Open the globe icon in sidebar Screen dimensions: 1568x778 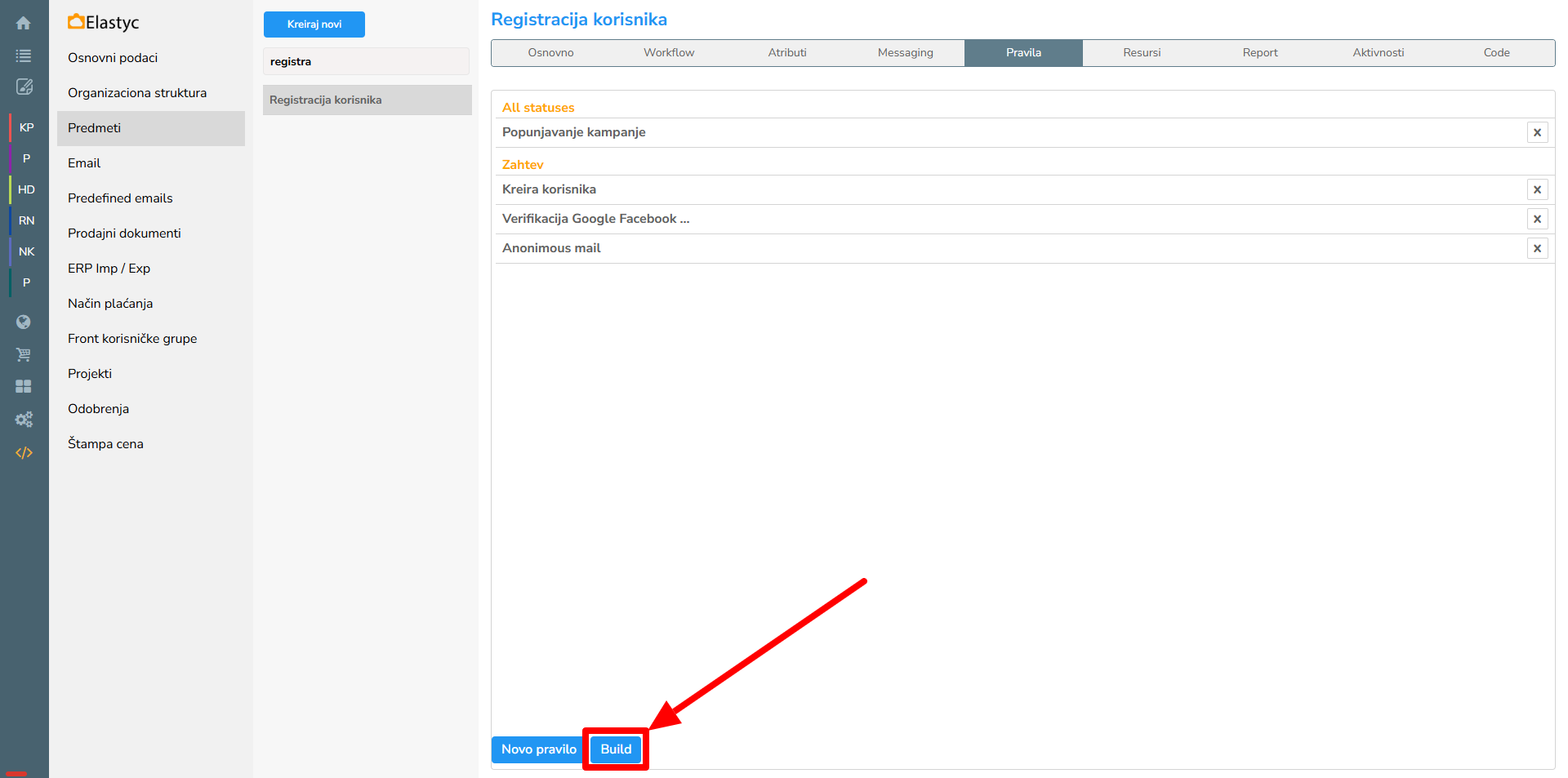click(x=24, y=322)
